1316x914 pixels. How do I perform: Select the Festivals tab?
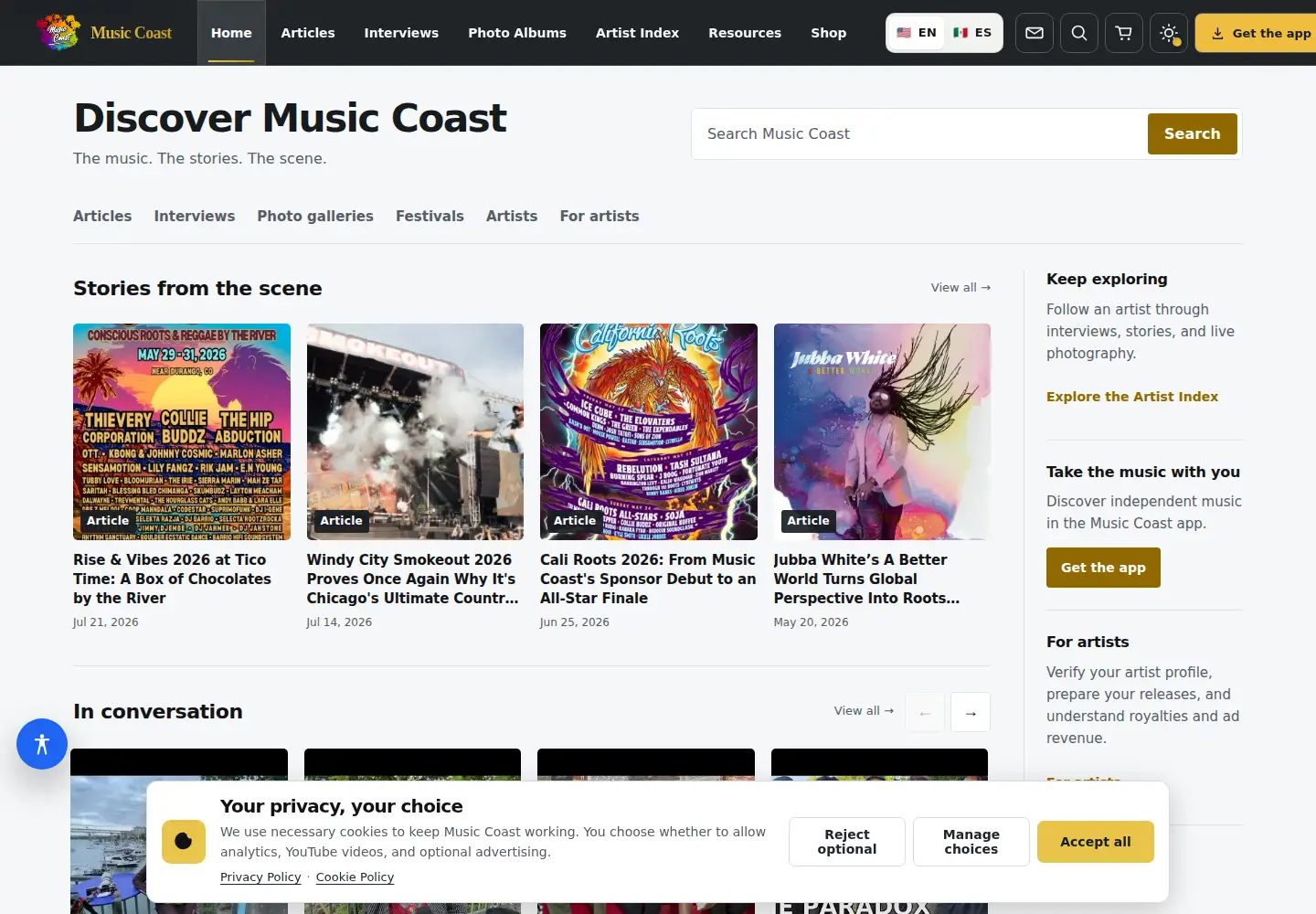430,217
